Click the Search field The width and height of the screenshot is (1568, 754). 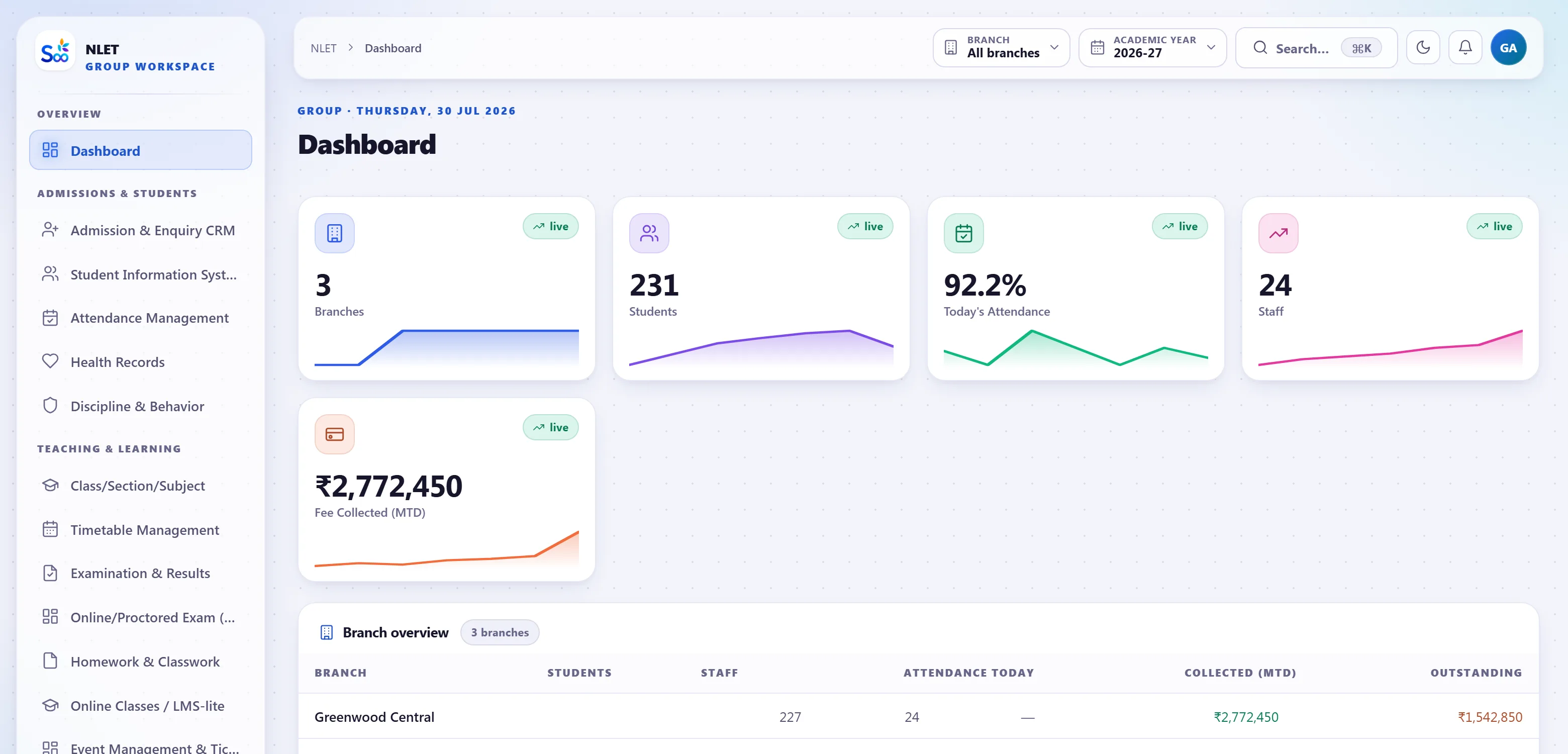click(x=1316, y=48)
